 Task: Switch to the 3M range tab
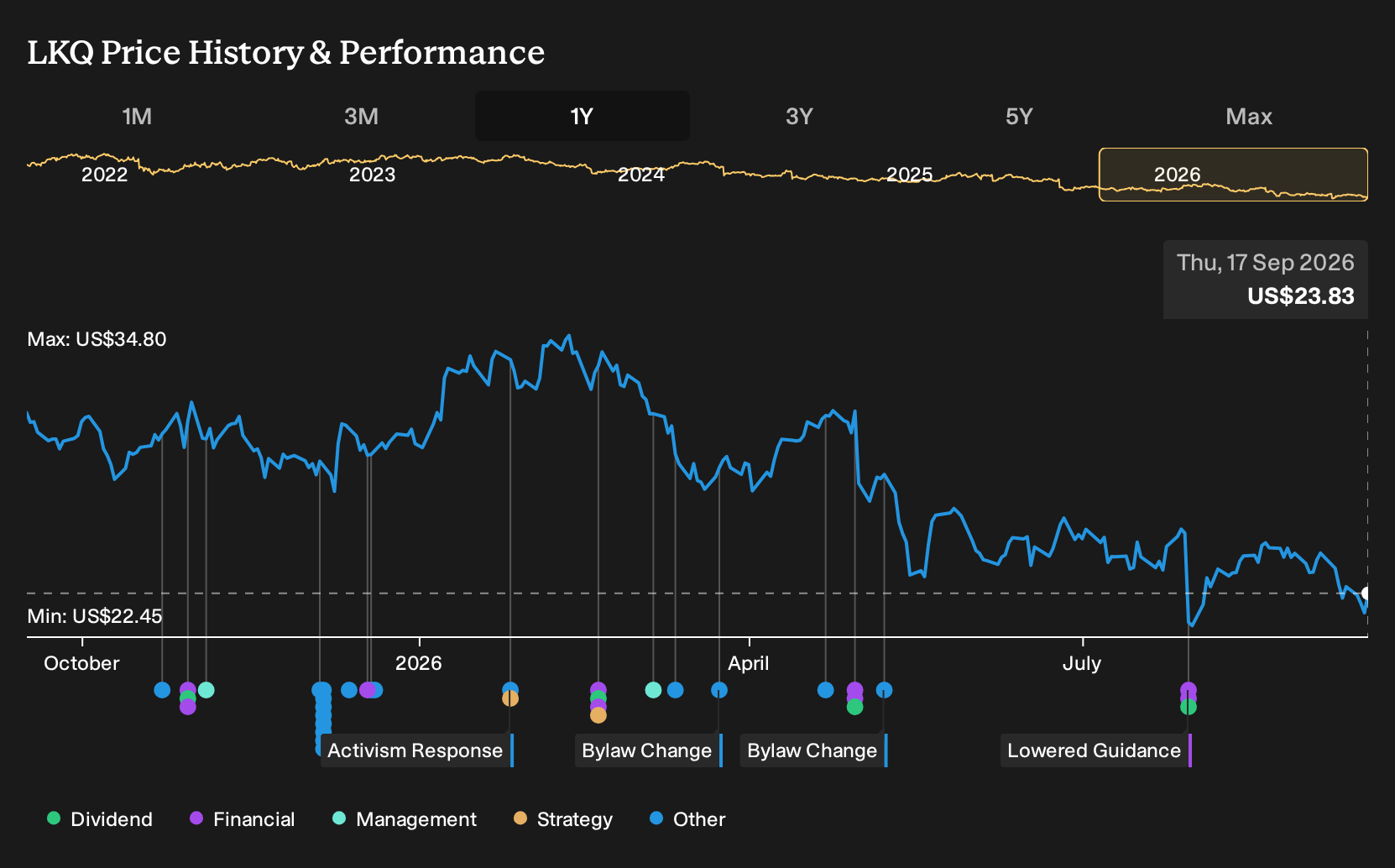tap(362, 116)
